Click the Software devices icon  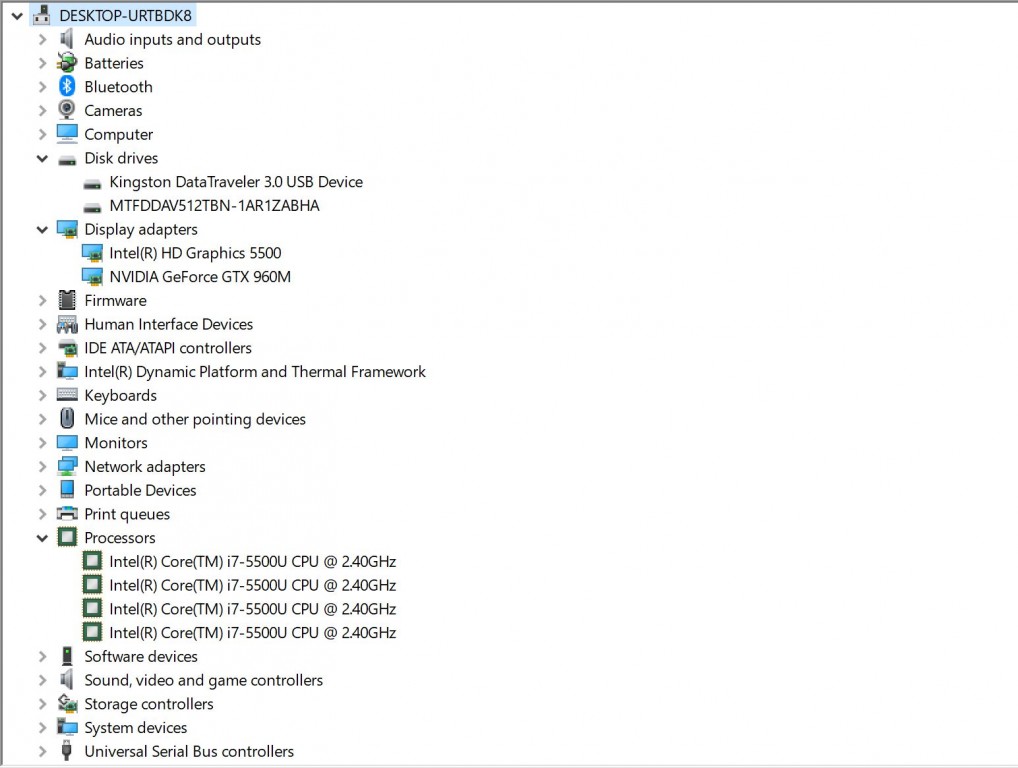click(67, 656)
